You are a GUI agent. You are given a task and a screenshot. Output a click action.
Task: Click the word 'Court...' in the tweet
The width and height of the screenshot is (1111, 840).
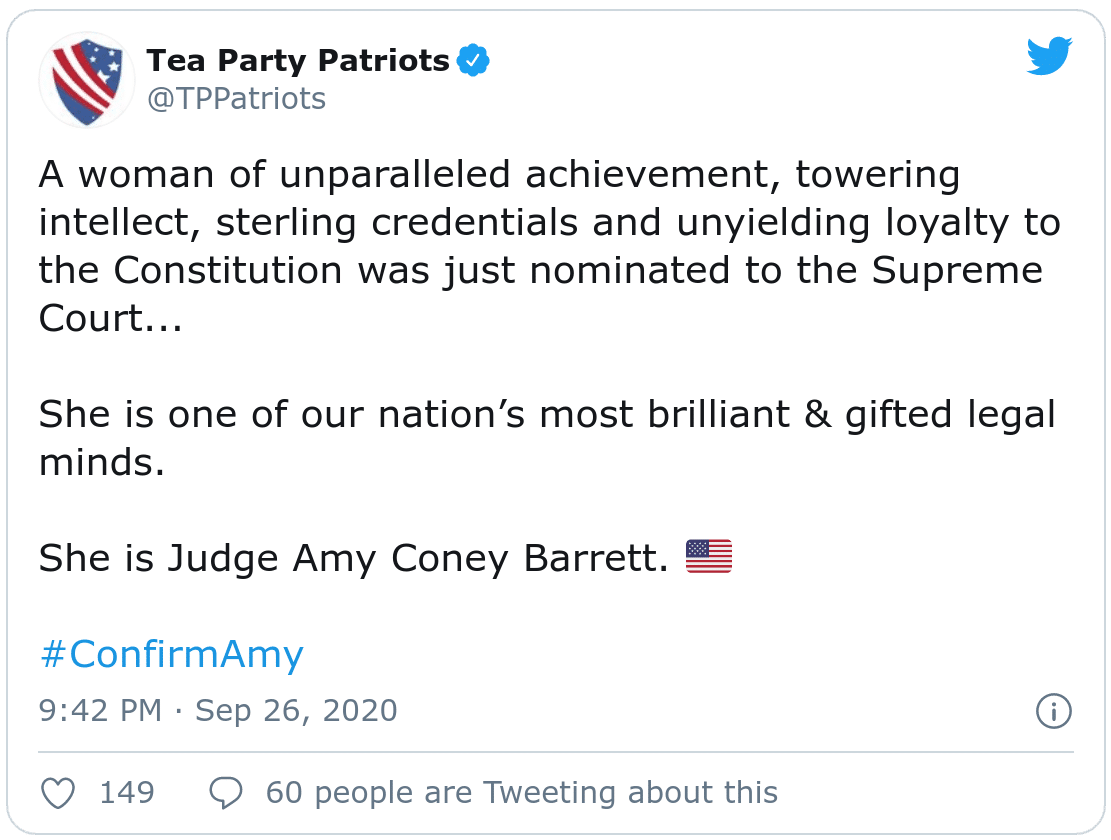111,318
